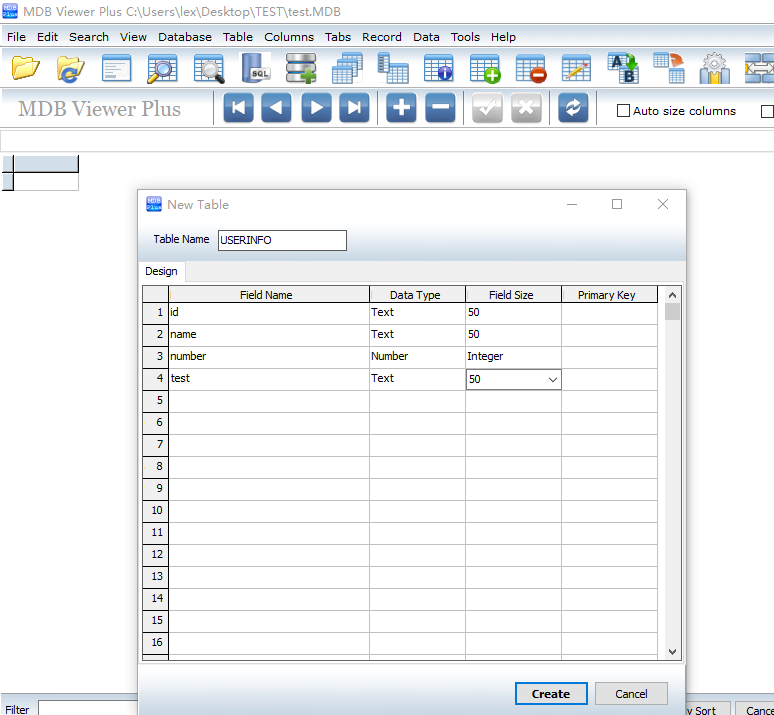Click row header number 5
Screen dimensions: 774x715
pyautogui.click(x=155, y=400)
